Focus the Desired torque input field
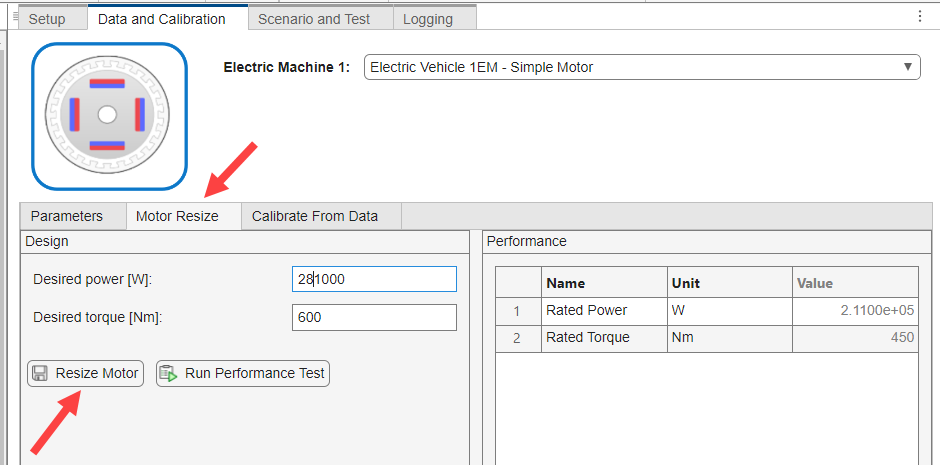The width and height of the screenshot is (940, 465). coord(375,318)
